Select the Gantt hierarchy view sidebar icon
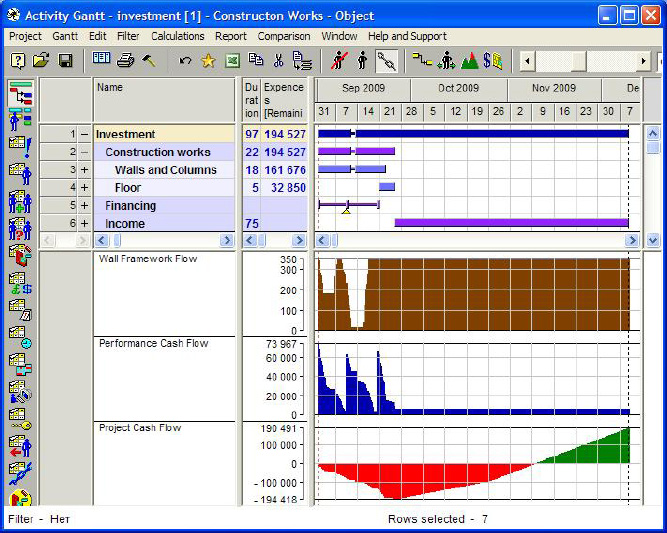 pyautogui.click(x=20, y=94)
